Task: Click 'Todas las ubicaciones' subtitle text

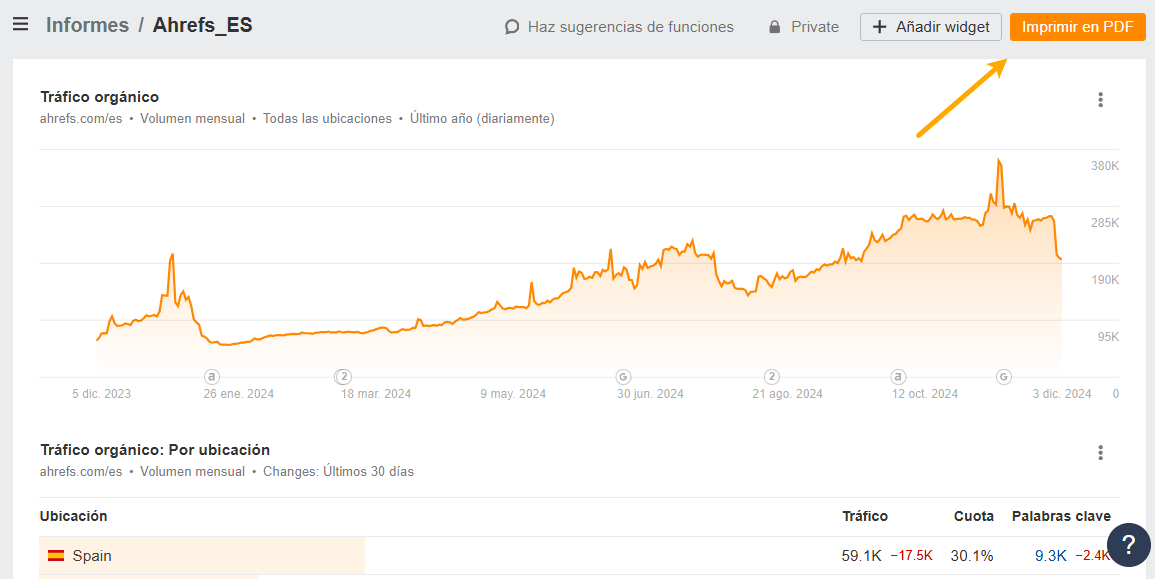Action: click(327, 119)
